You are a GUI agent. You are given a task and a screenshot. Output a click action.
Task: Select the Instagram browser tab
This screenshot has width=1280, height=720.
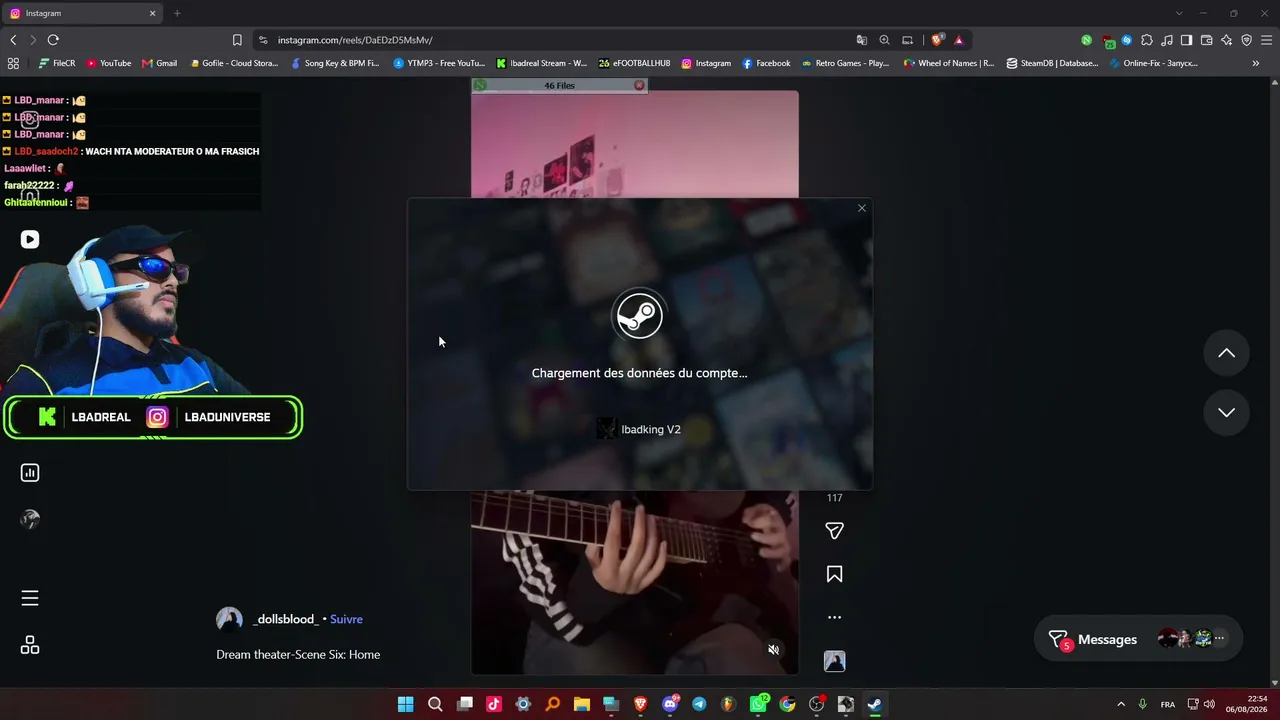click(82, 13)
